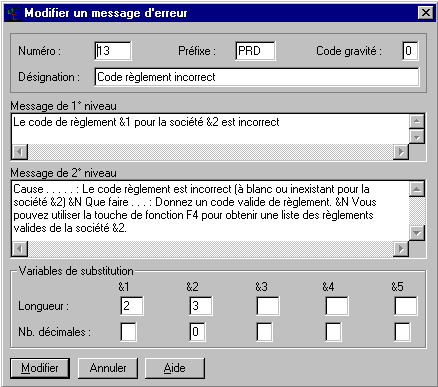This screenshot has width=438, height=387.
Task: Click the "&5" column header
Action: (397, 287)
